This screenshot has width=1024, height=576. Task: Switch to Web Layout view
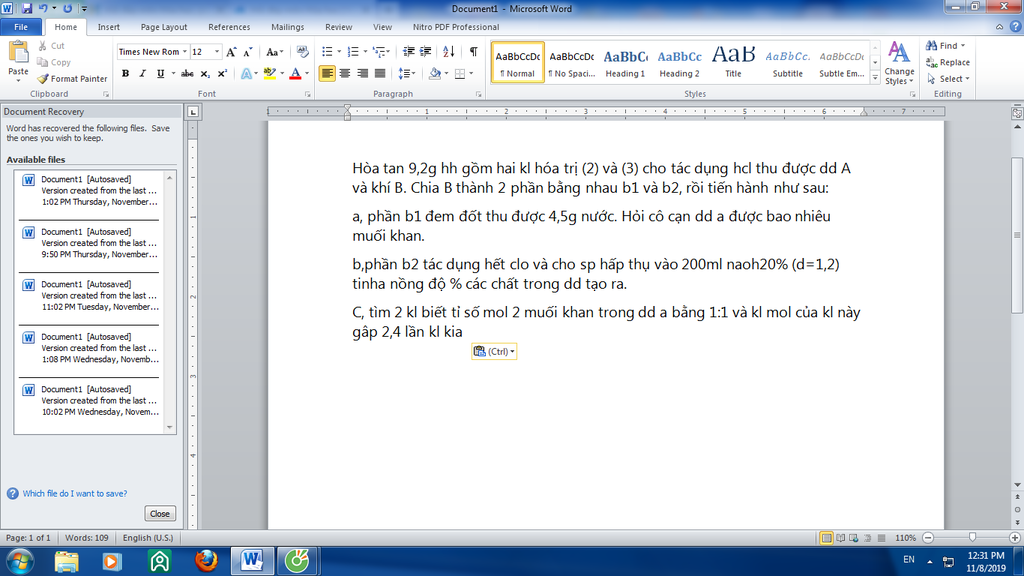[x=854, y=538]
